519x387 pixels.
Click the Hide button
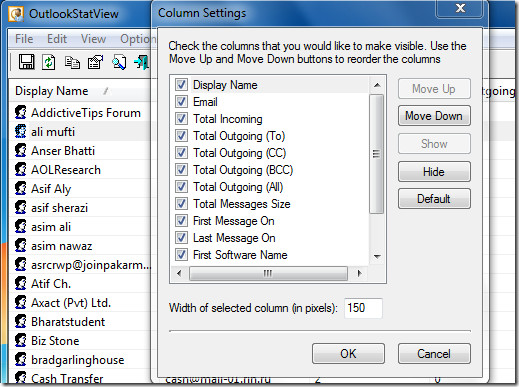click(434, 172)
